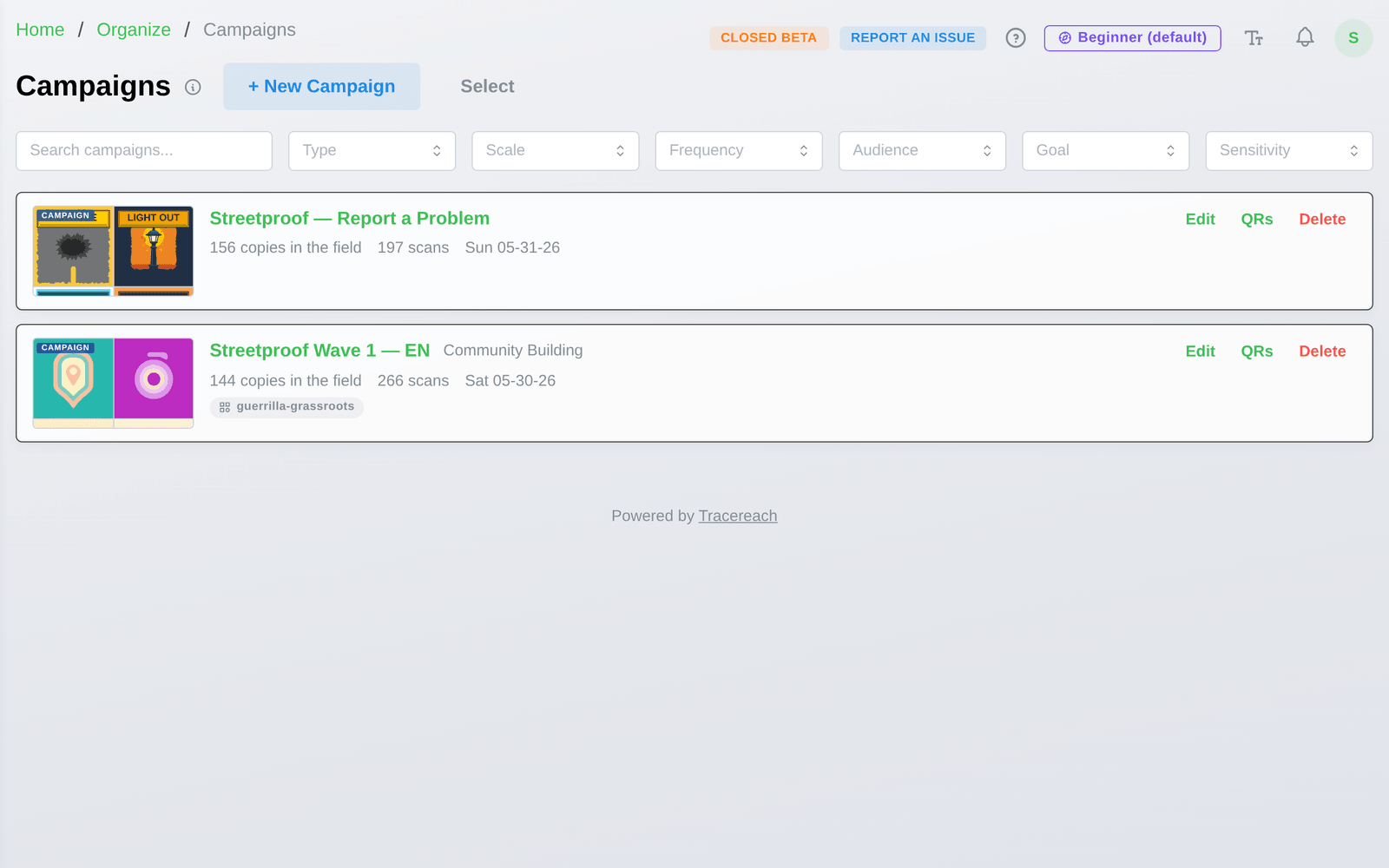Open the Audience filter dropdown
Screen dimensions: 1389x868
[x=922, y=151]
